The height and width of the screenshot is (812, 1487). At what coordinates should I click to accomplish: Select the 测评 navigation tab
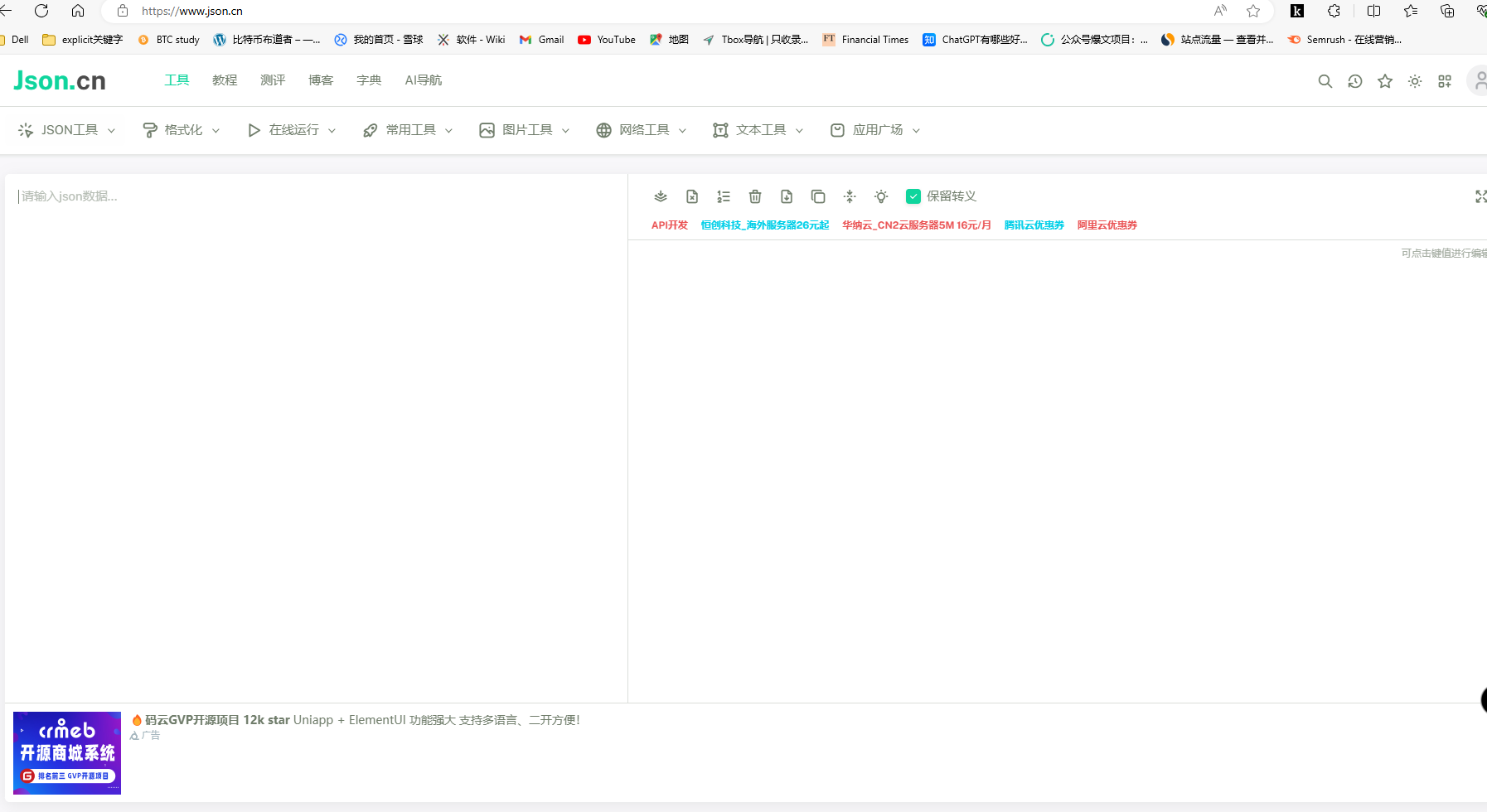[273, 80]
